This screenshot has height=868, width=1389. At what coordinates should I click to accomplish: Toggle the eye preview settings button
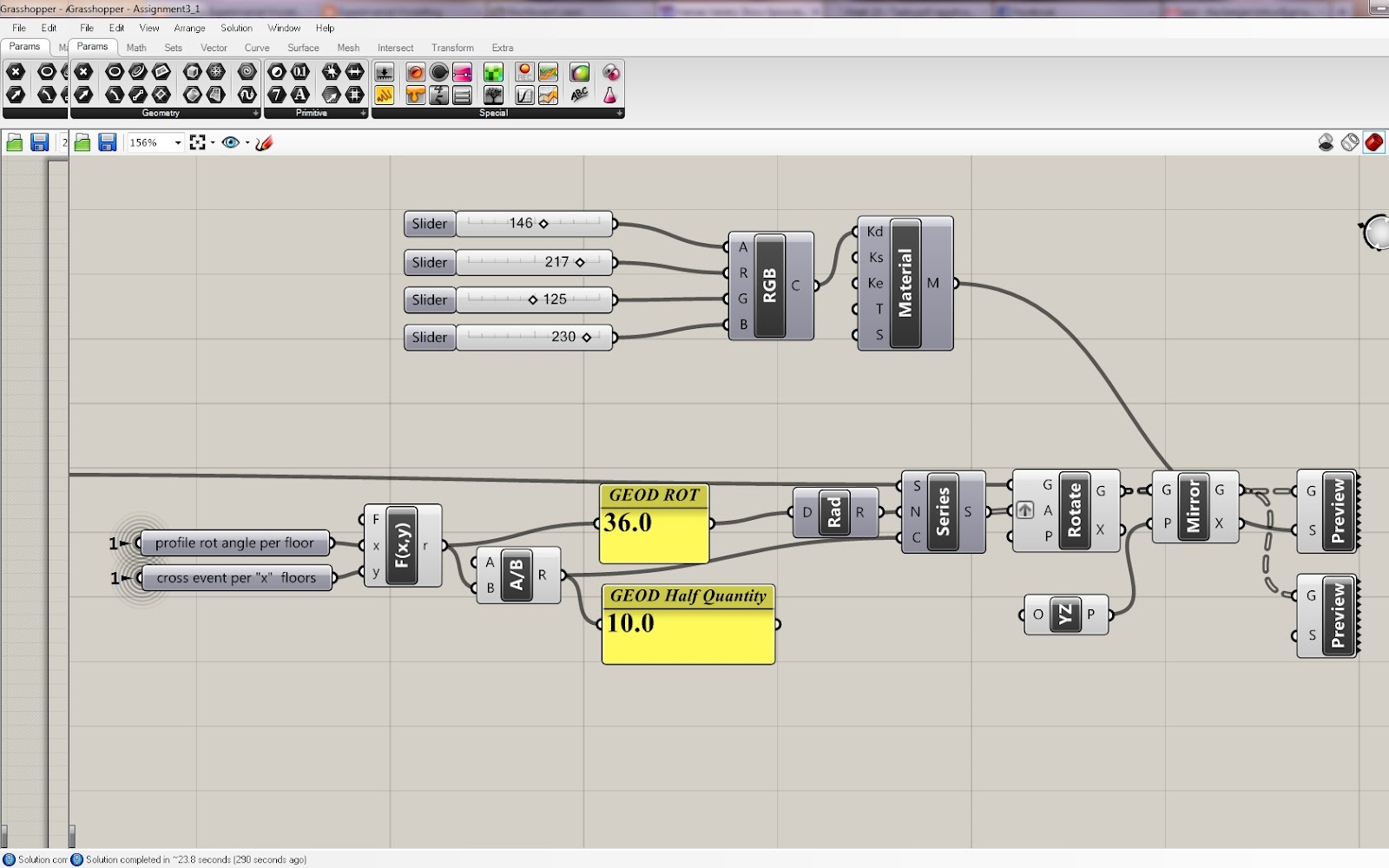click(230, 142)
